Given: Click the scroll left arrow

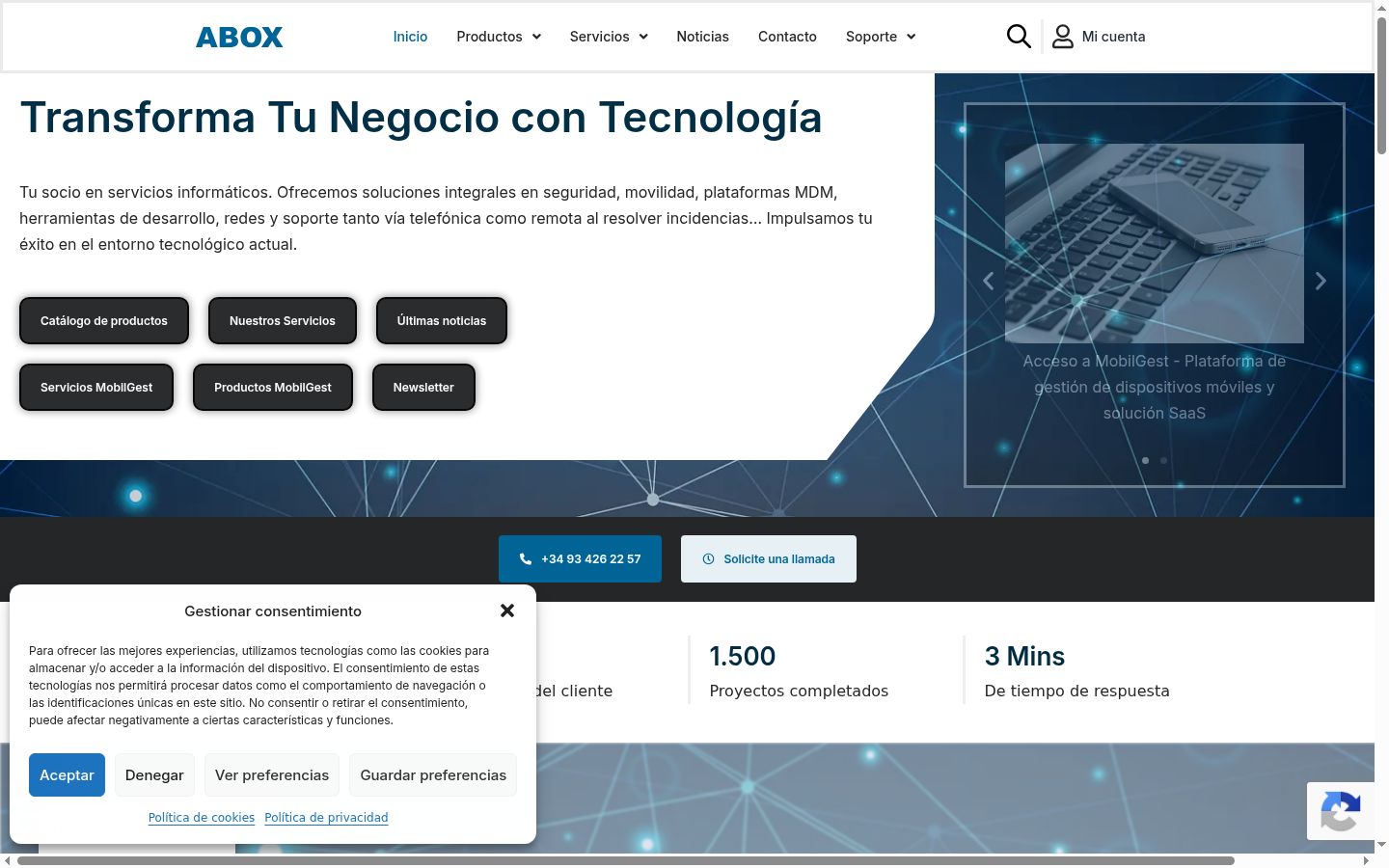Looking at the screenshot, I should point(7,860).
